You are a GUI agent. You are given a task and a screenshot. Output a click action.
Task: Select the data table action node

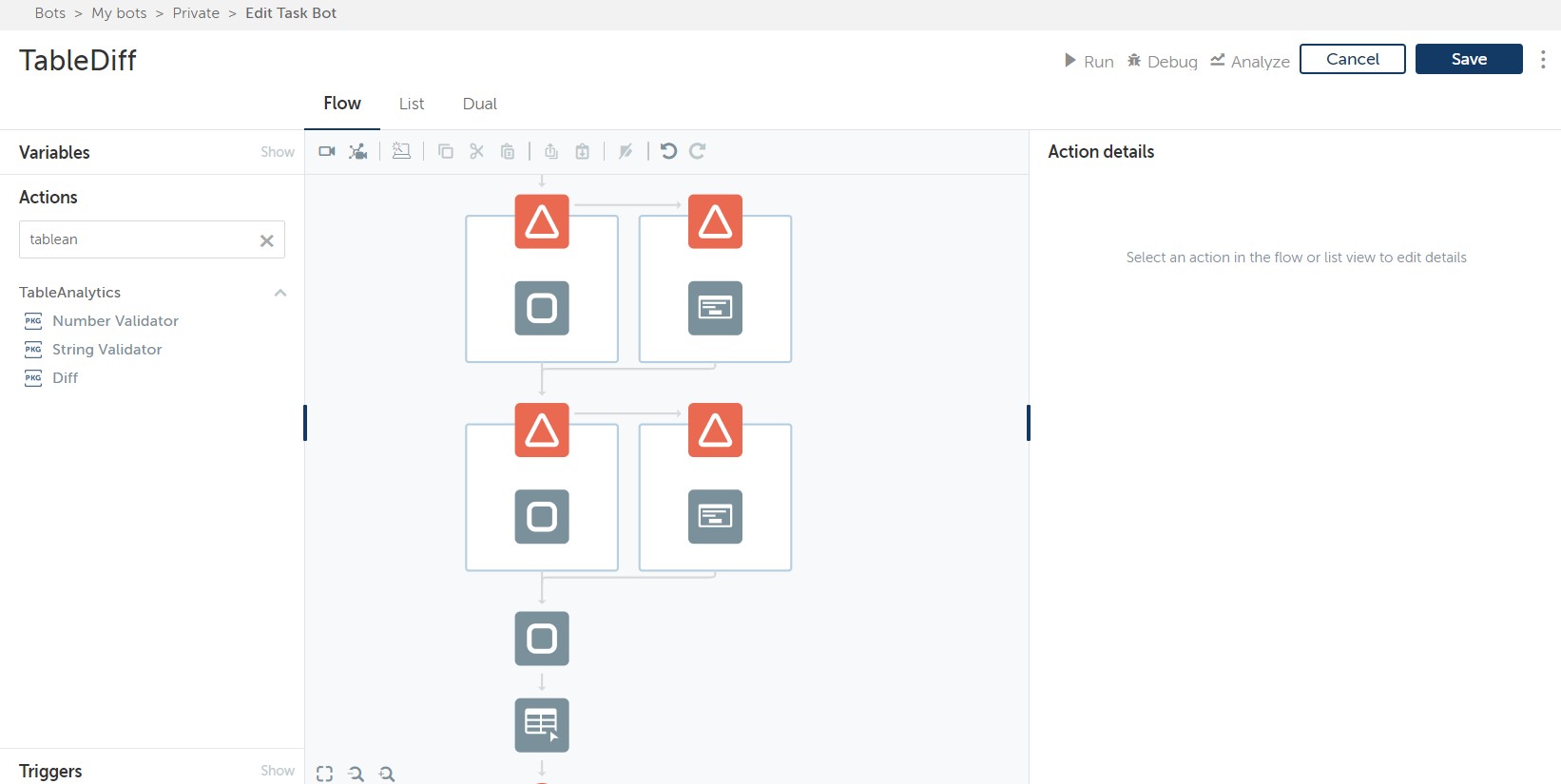point(542,725)
